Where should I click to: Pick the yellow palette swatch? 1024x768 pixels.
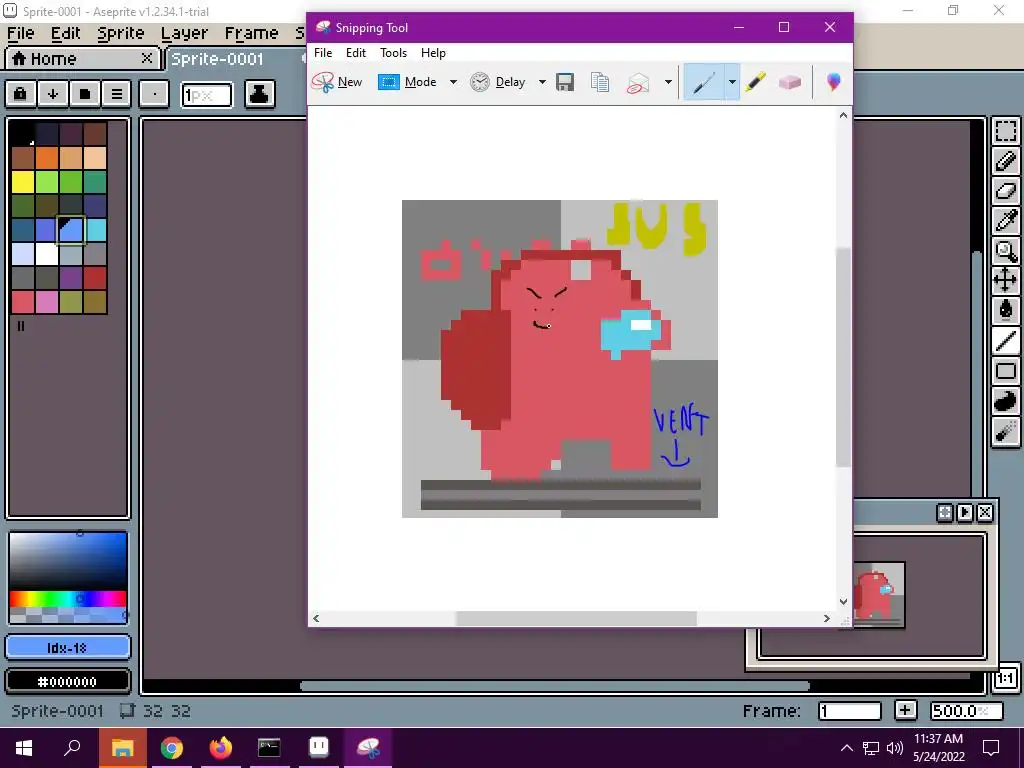click(x=23, y=182)
